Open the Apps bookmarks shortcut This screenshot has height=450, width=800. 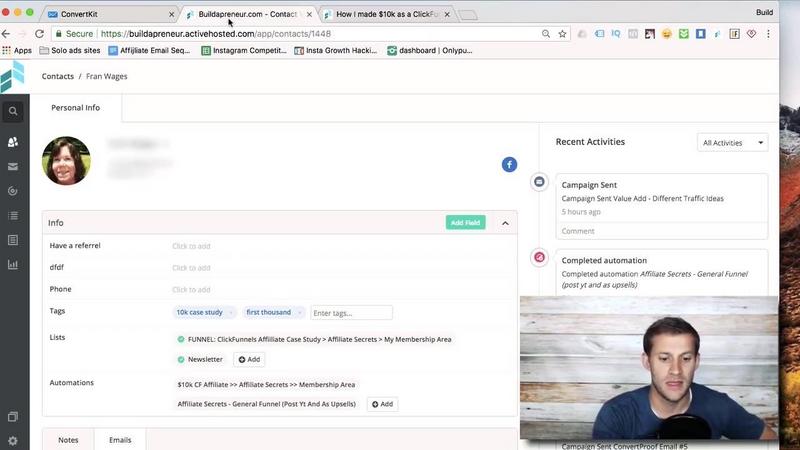(17, 51)
